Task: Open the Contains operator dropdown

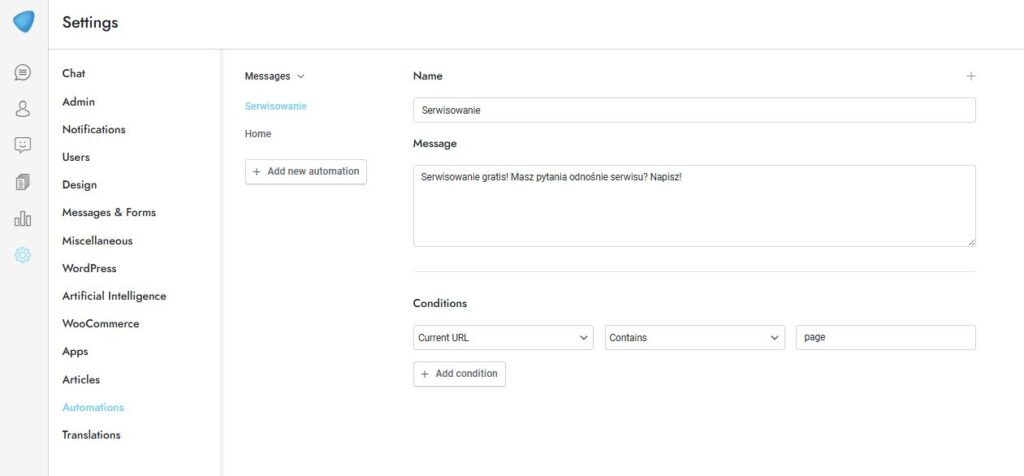Action: point(694,338)
